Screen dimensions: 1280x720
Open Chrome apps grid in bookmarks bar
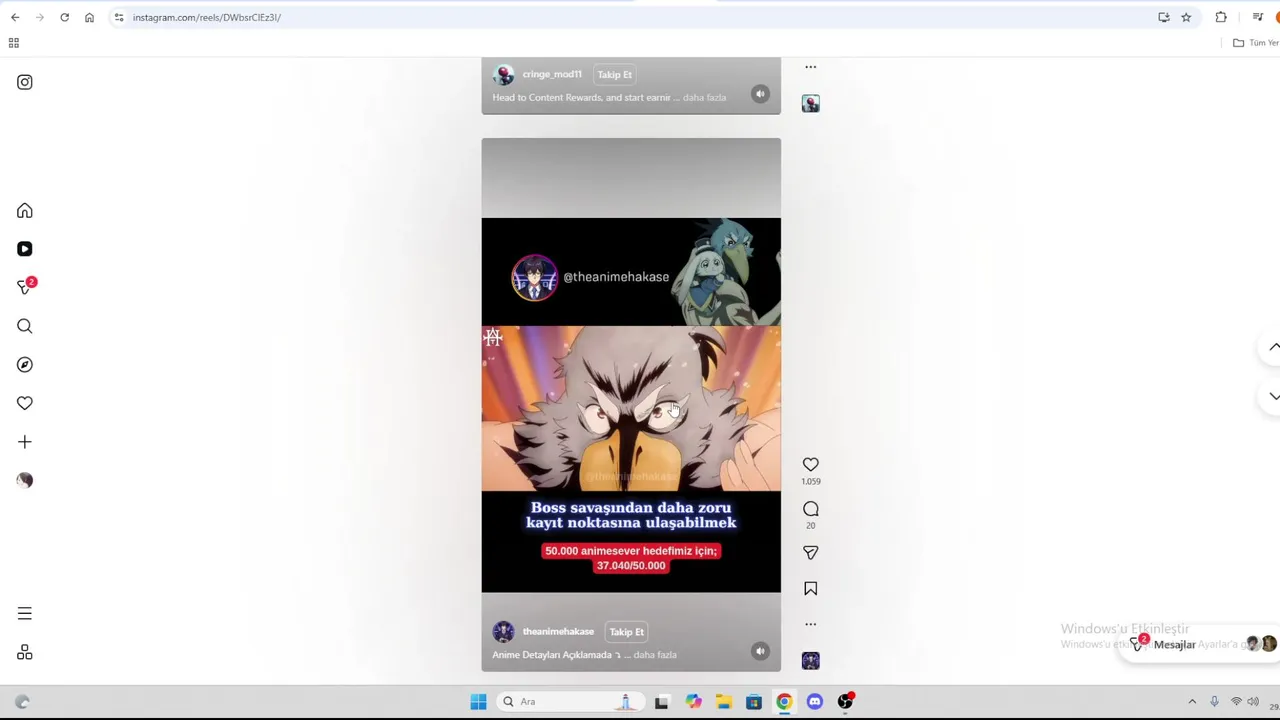[x=14, y=43]
